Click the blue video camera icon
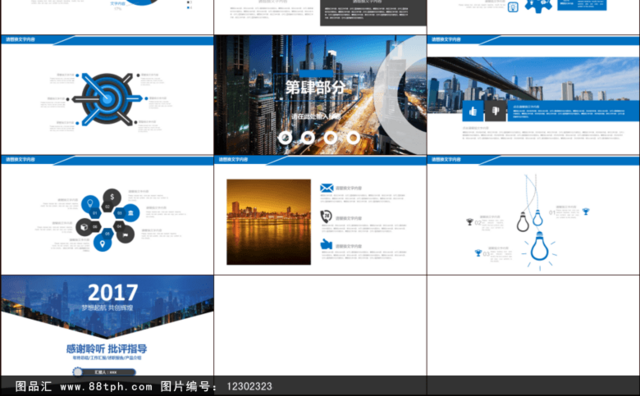 click(x=326, y=244)
